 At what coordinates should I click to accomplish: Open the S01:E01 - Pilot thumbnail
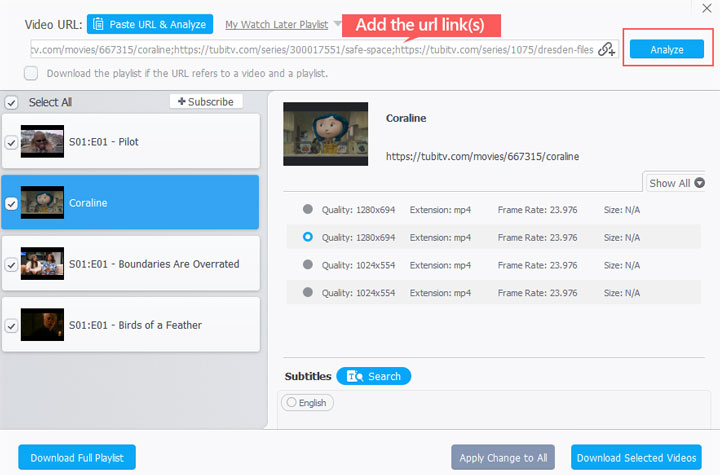(42, 141)
